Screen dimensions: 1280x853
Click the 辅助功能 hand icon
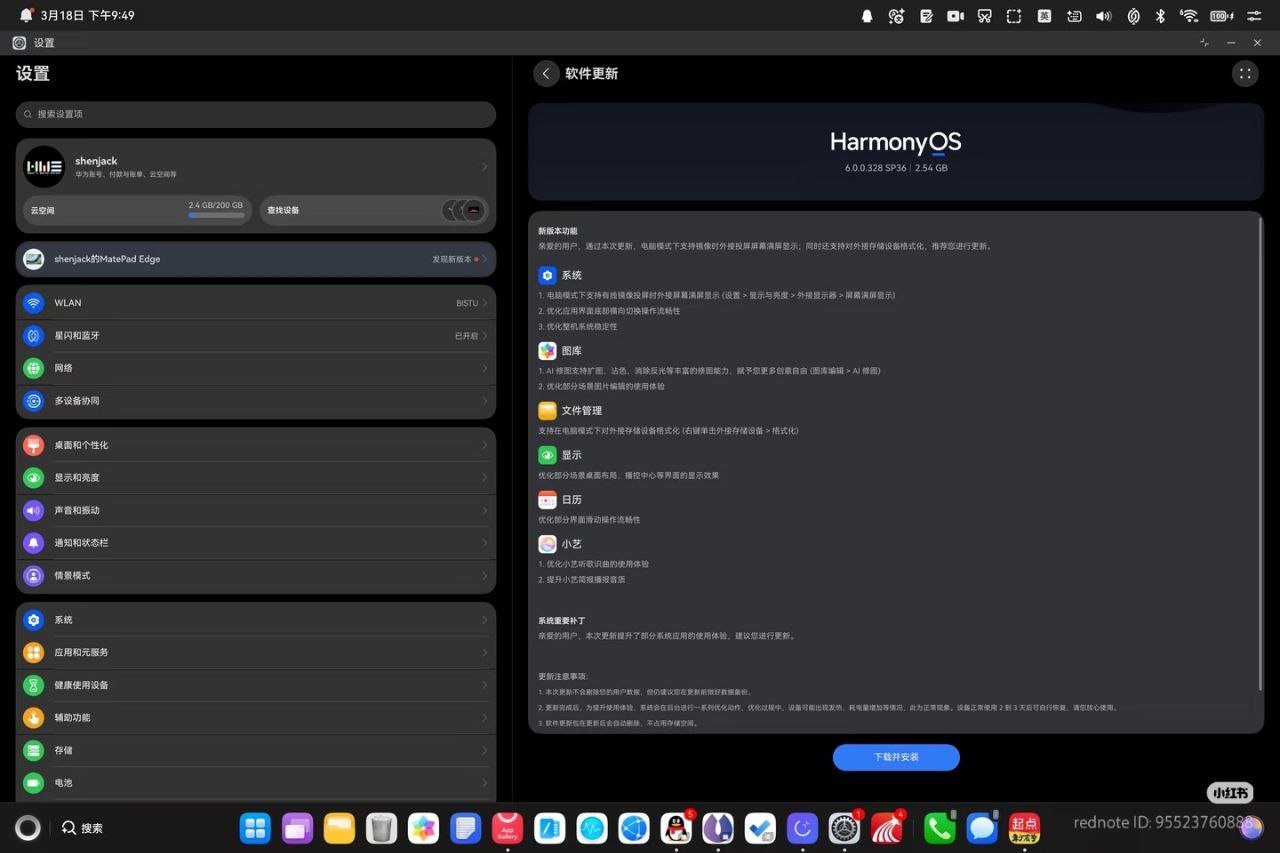[x=34, y=718]
